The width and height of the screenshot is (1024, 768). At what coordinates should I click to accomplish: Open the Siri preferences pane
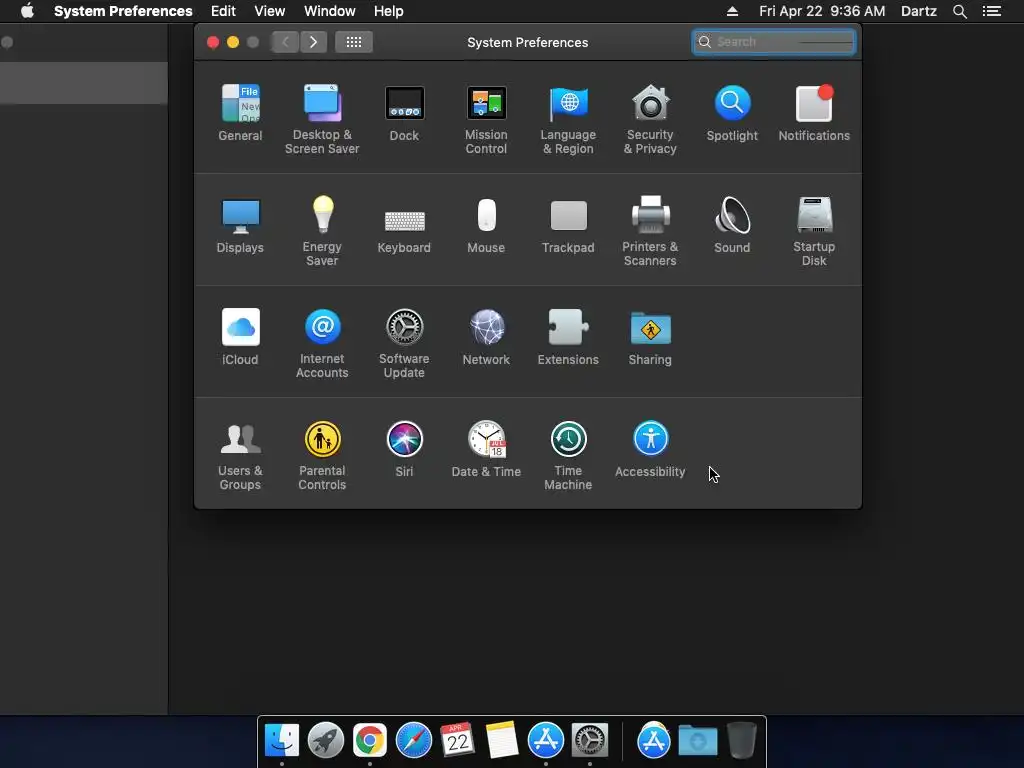[404, 449]
